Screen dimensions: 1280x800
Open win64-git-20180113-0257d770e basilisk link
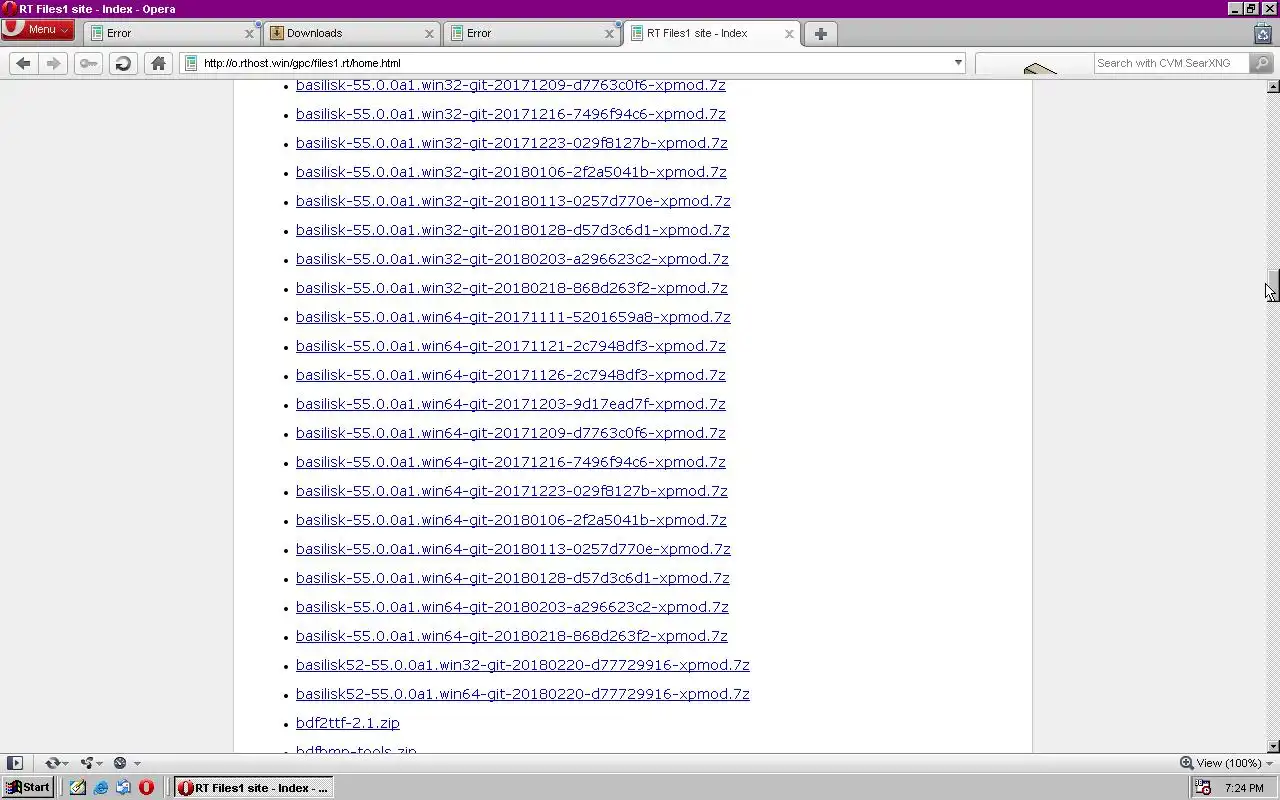[513, 549]
